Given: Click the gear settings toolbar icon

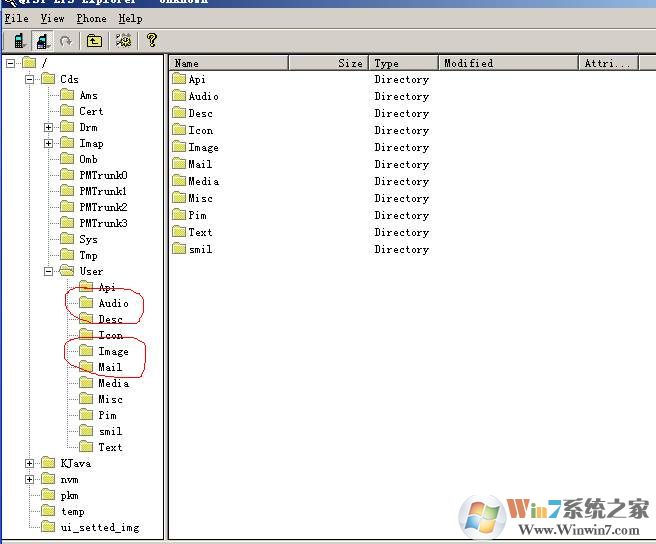Looking at the screenshot, I should pos(123,41).
